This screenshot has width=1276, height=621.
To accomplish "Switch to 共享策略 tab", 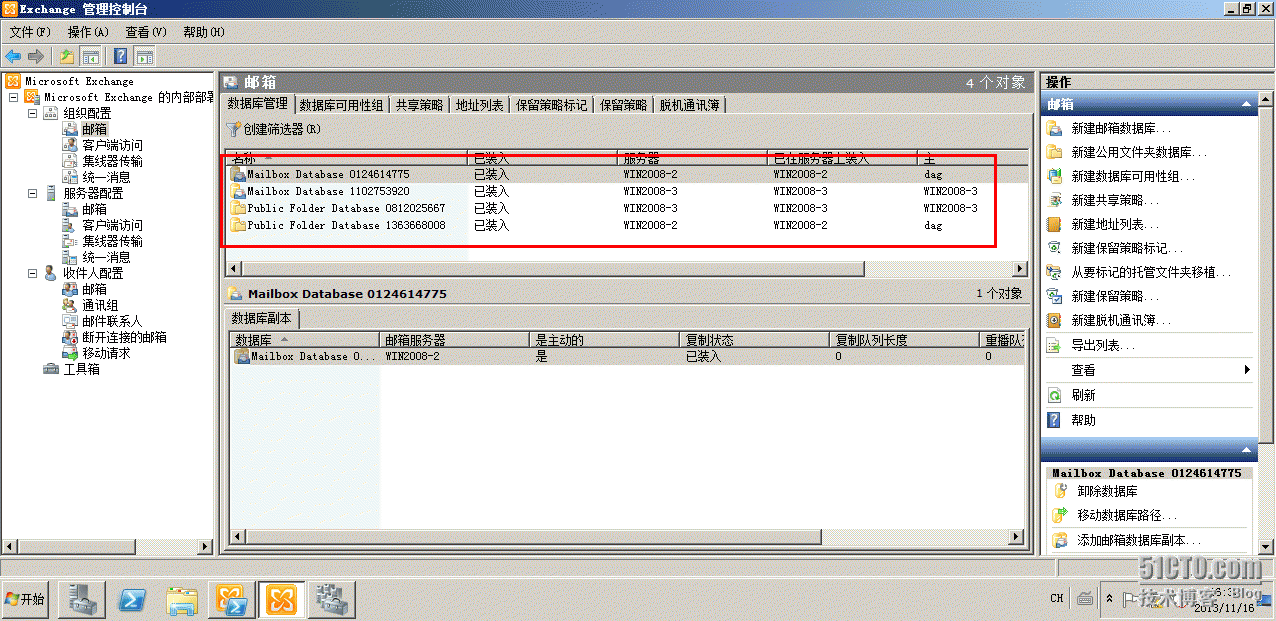I will 419,105.
